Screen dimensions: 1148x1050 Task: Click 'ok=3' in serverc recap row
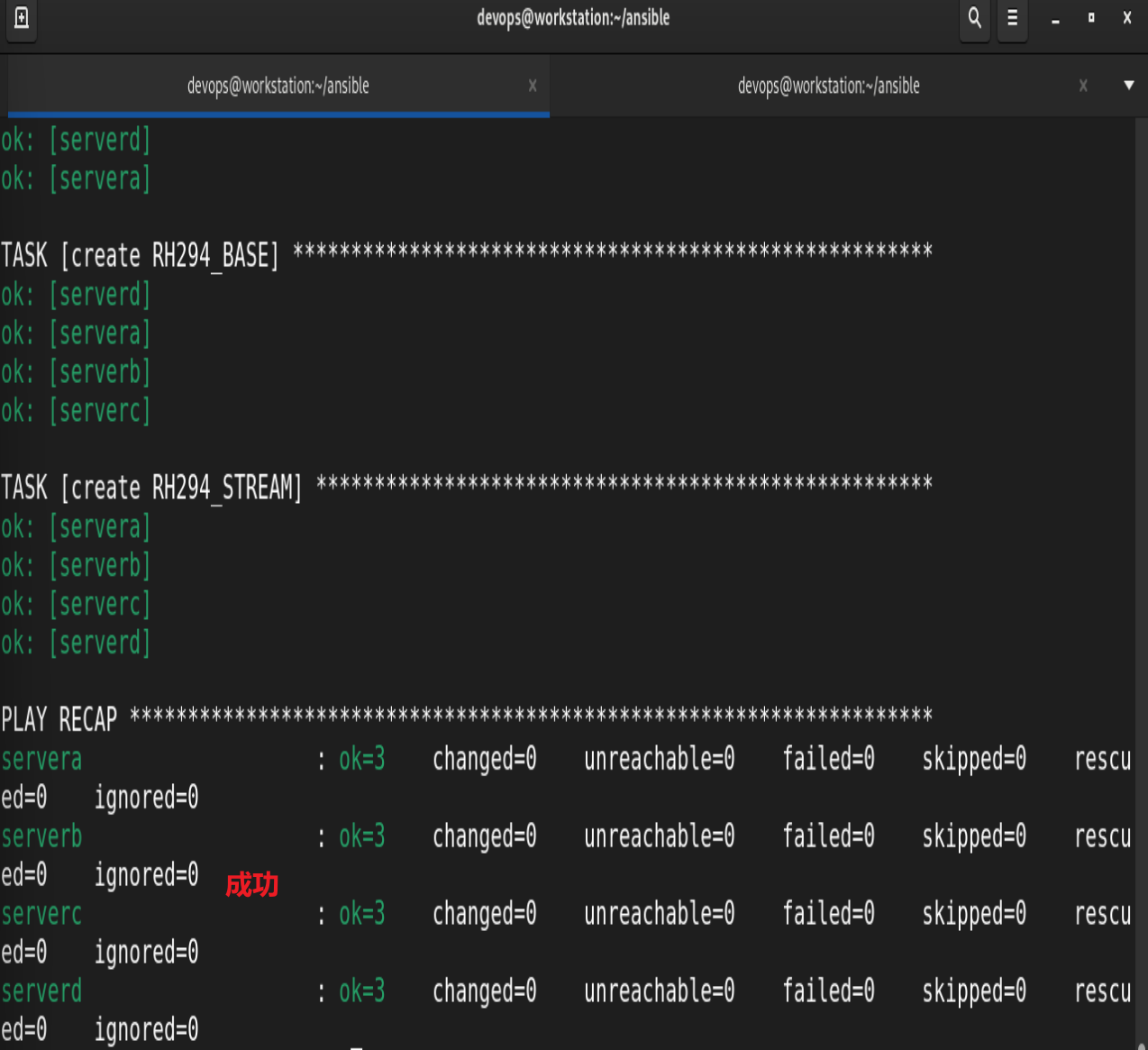(362, 914)
